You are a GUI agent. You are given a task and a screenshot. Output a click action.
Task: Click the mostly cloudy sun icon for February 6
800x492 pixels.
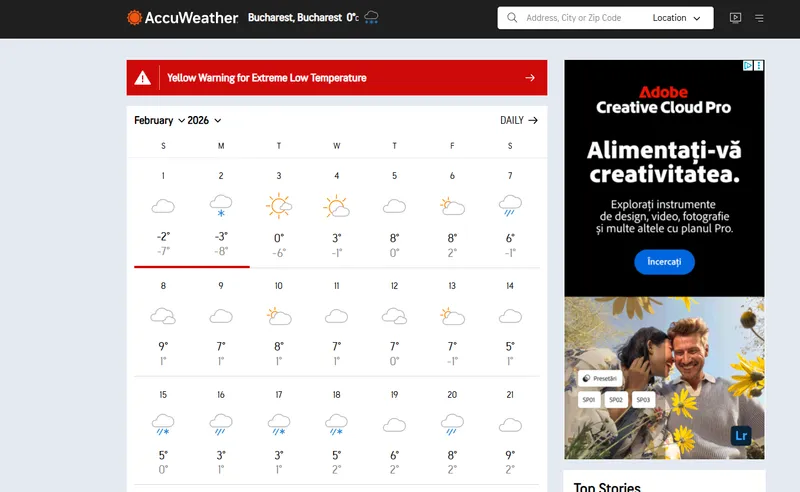[452, 206]
